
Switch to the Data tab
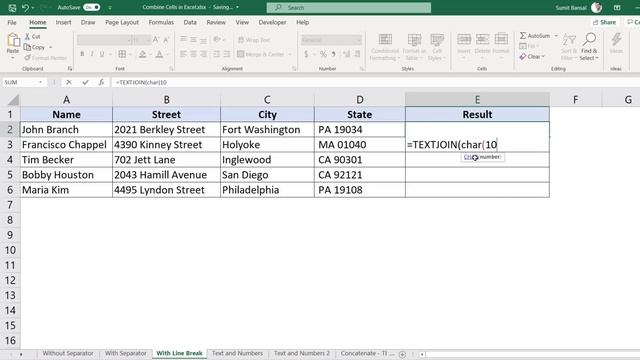(x=190, y=22)
